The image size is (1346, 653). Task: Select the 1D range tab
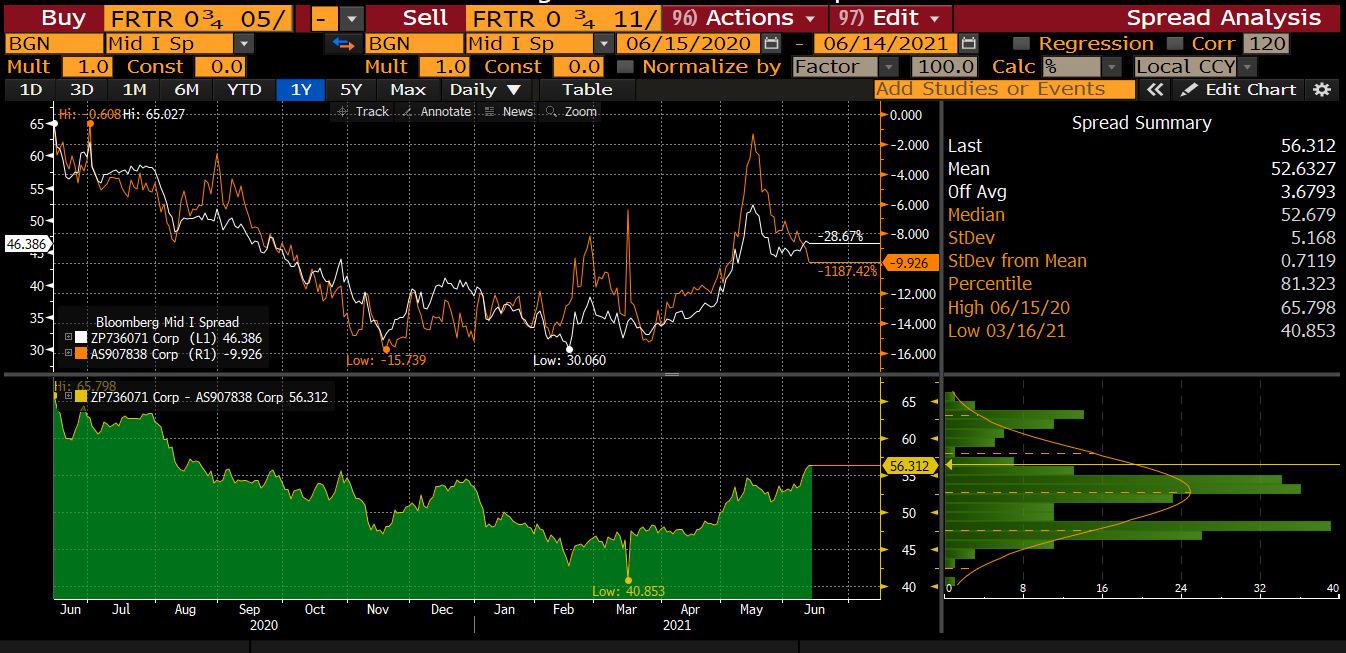[x=31, y=89]
